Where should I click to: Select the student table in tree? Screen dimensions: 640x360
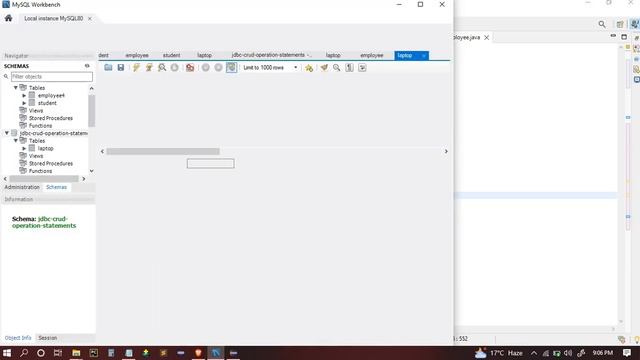pyautogui.click(x=47, y=103)
